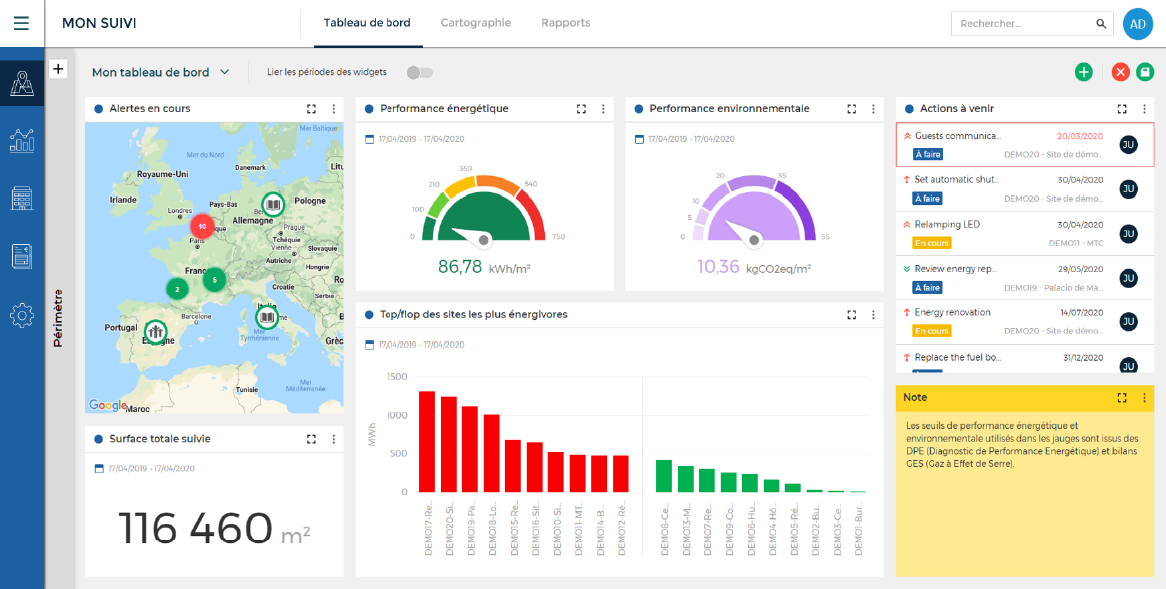Click the search magnifier icon

click(1101, 24)
